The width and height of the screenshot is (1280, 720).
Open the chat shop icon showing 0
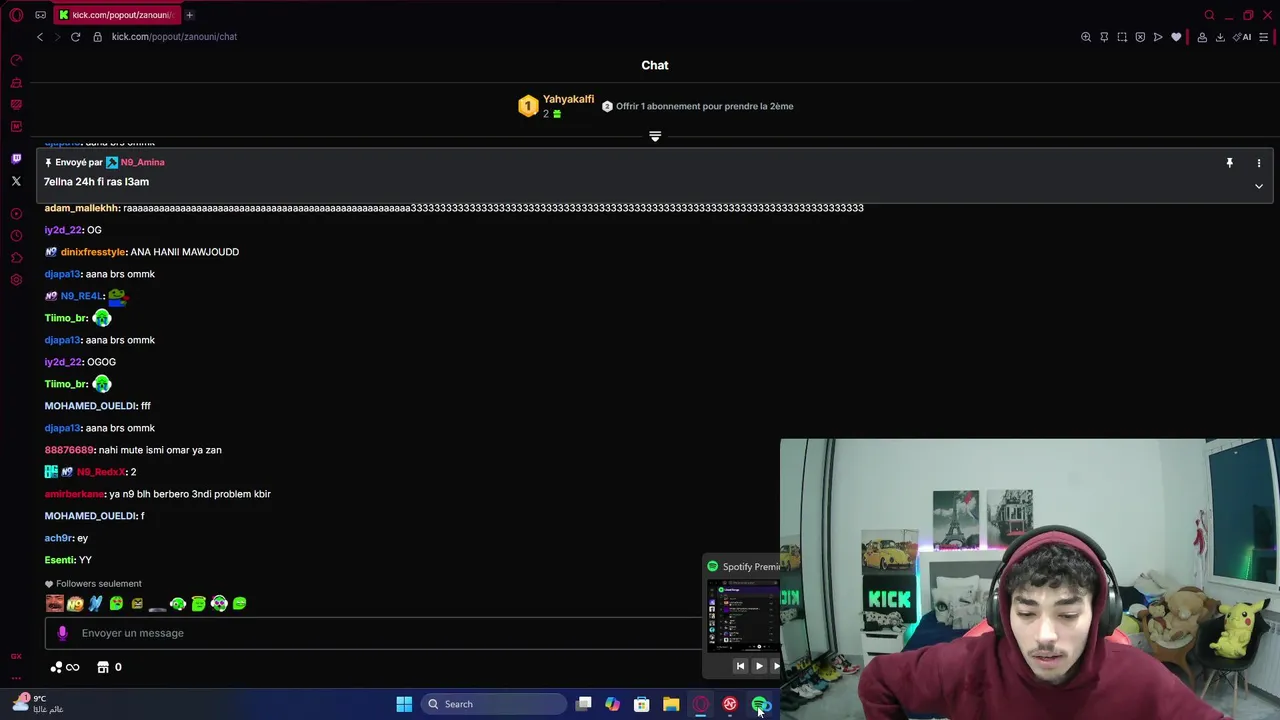click(x=109, y=667)
